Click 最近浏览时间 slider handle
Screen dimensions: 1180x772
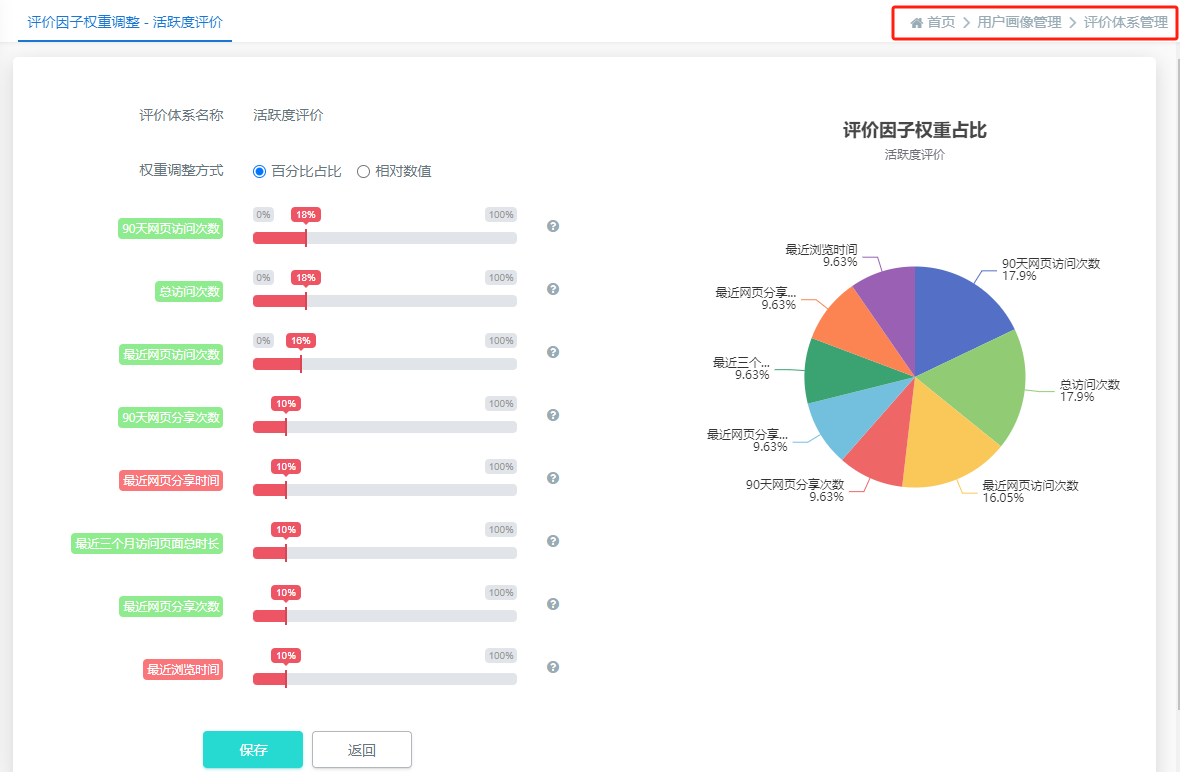tap(286, 679)
